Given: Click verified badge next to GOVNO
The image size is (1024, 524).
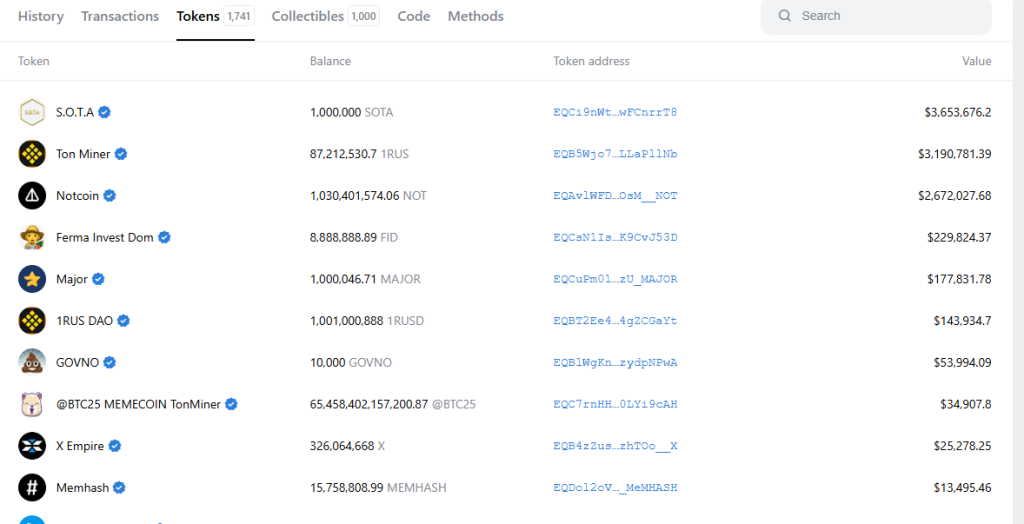Looking at the screenshot, I should coord(110,363).
